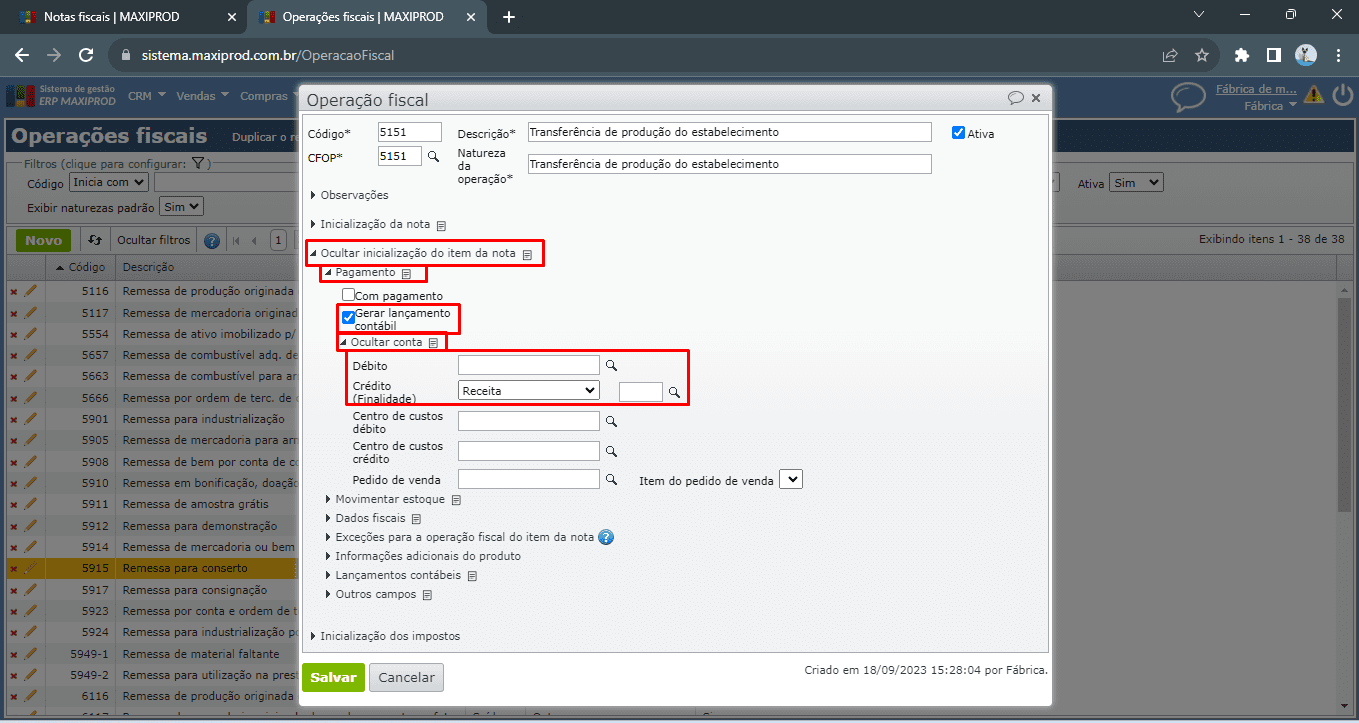Screen dimensions: 1359x723
Task: Open the Ativa filter dropdown
Action: pyautogui.click(x=1138, y=183)
